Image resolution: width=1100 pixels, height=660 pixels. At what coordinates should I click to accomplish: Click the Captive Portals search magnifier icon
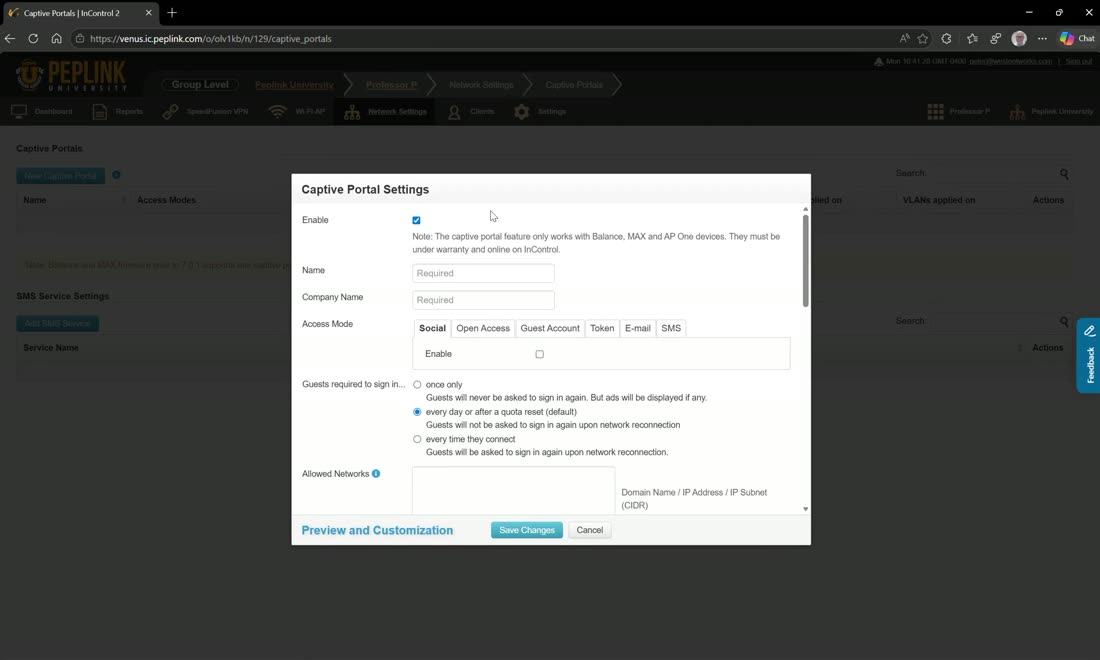click(1064, 173)
